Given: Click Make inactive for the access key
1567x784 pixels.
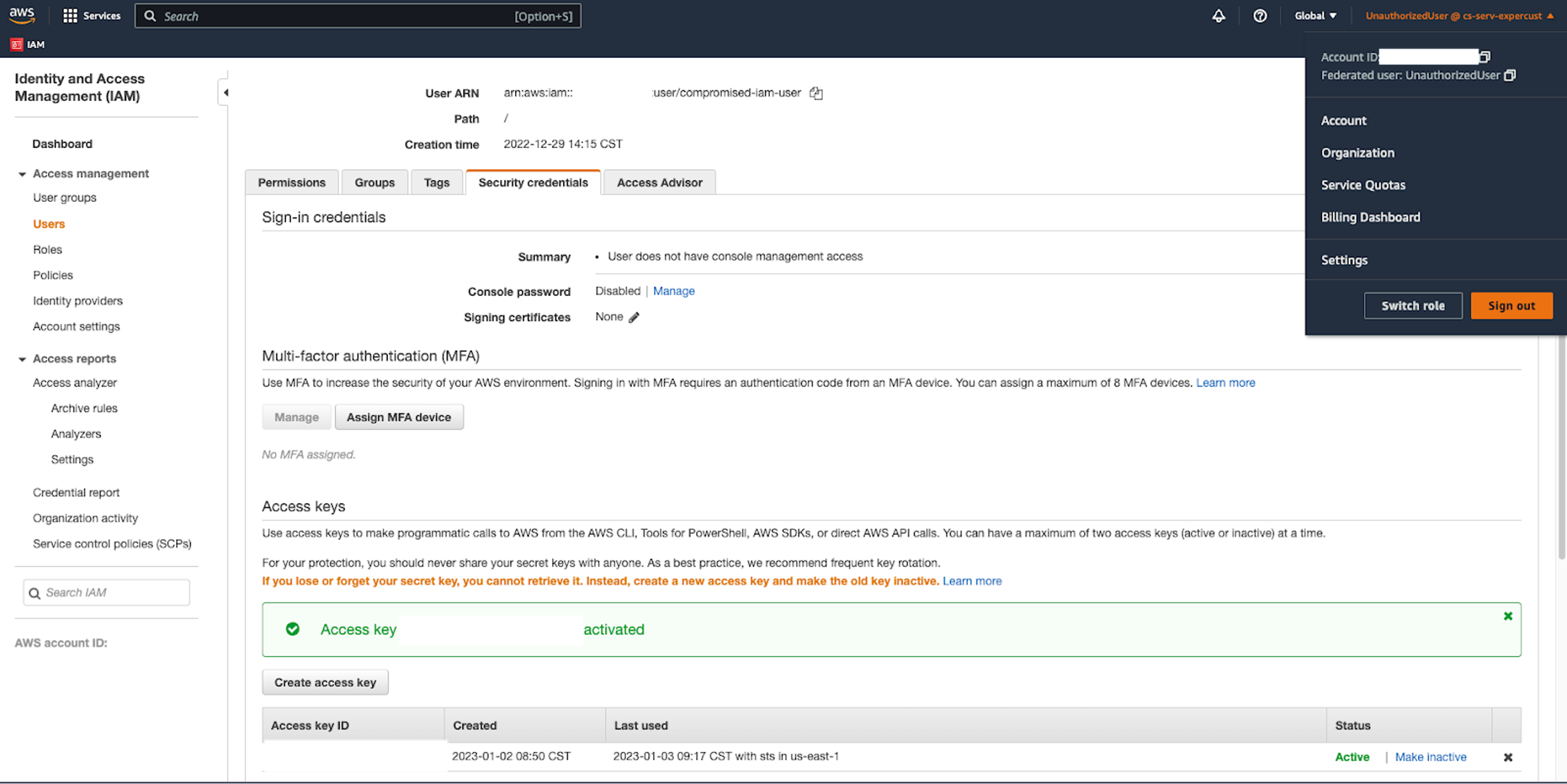Looking at the screenshot, I should [x=1431, y=757].
